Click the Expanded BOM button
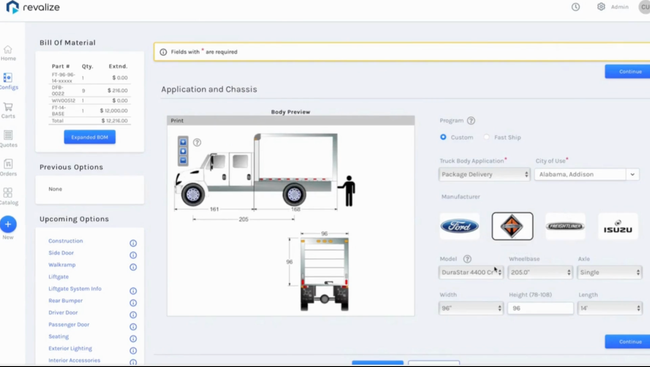The width and height of the screenshot is (650, 367). click(x=90, y=137)
